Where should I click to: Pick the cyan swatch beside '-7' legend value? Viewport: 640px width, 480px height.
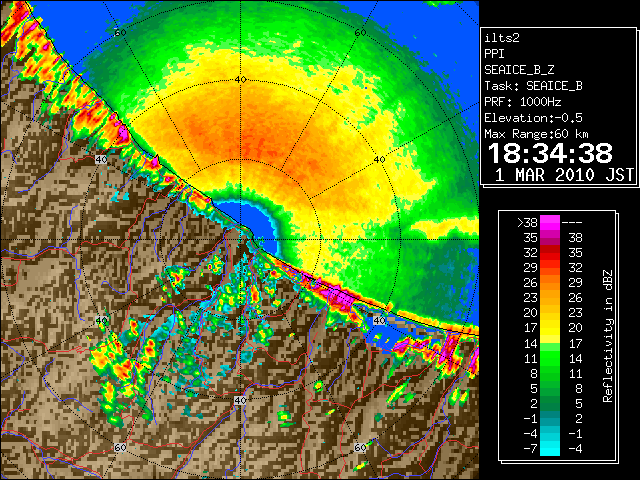pyautogui.click(x=550, y=449)
